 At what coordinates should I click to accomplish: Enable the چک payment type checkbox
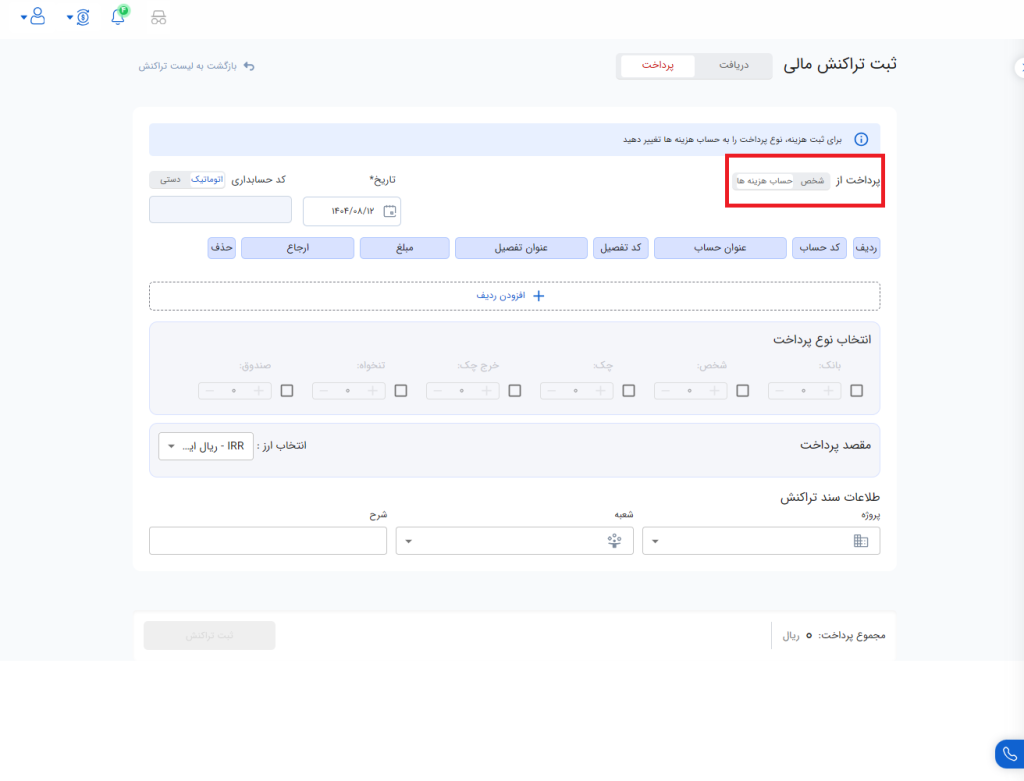tap(628, 391)
